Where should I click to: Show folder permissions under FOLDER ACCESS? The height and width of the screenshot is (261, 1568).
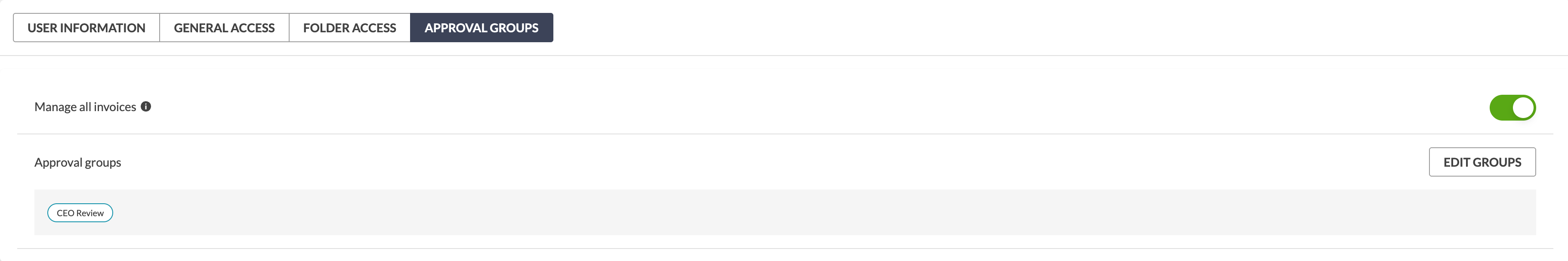pos(349,28)
